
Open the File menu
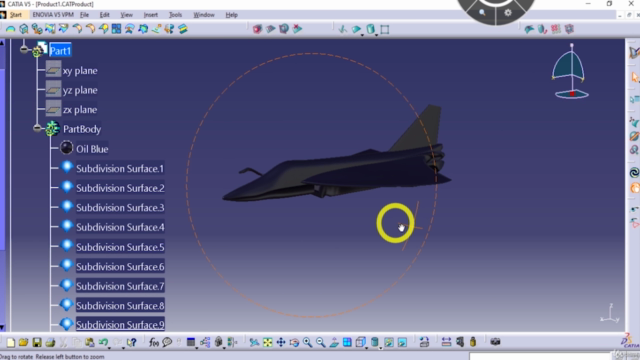[84, 15]
